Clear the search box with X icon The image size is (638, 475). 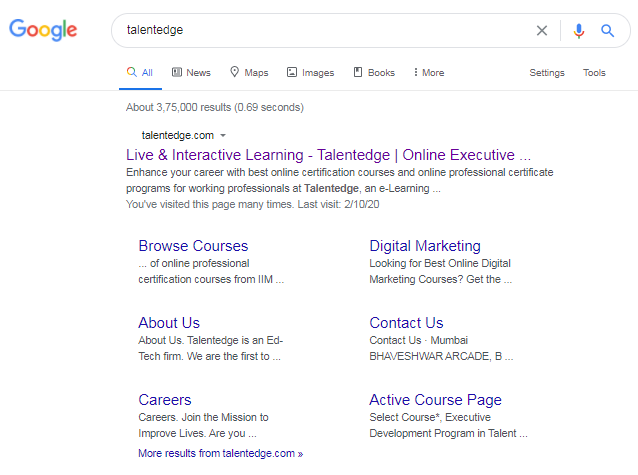pyautogui.click(x=542, y=30)
